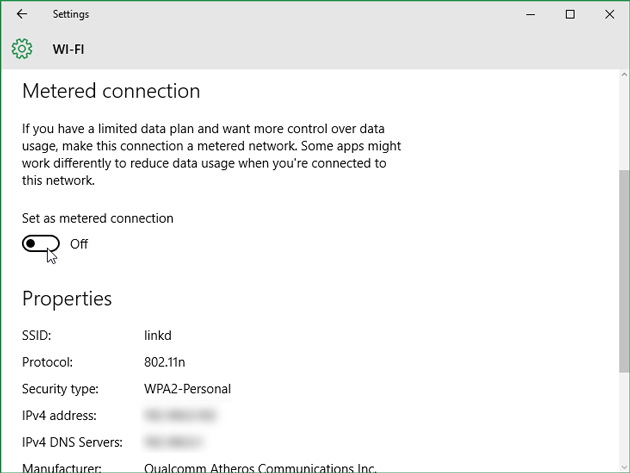This screenshot has width=630, height=473.
Task: Close the Settings window
Action: tap(609, 14)
